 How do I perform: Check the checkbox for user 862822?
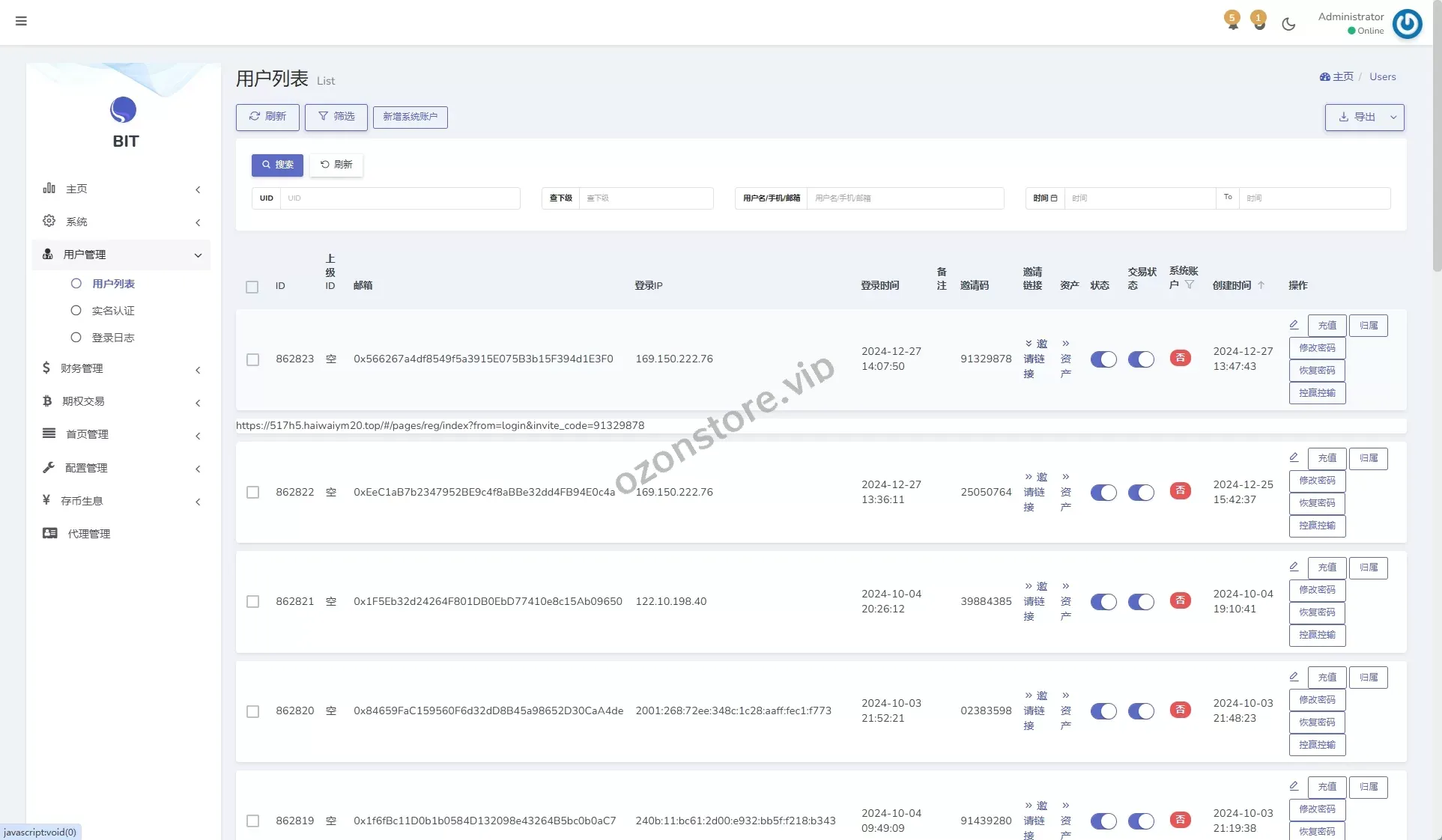(x=253, y=493)
